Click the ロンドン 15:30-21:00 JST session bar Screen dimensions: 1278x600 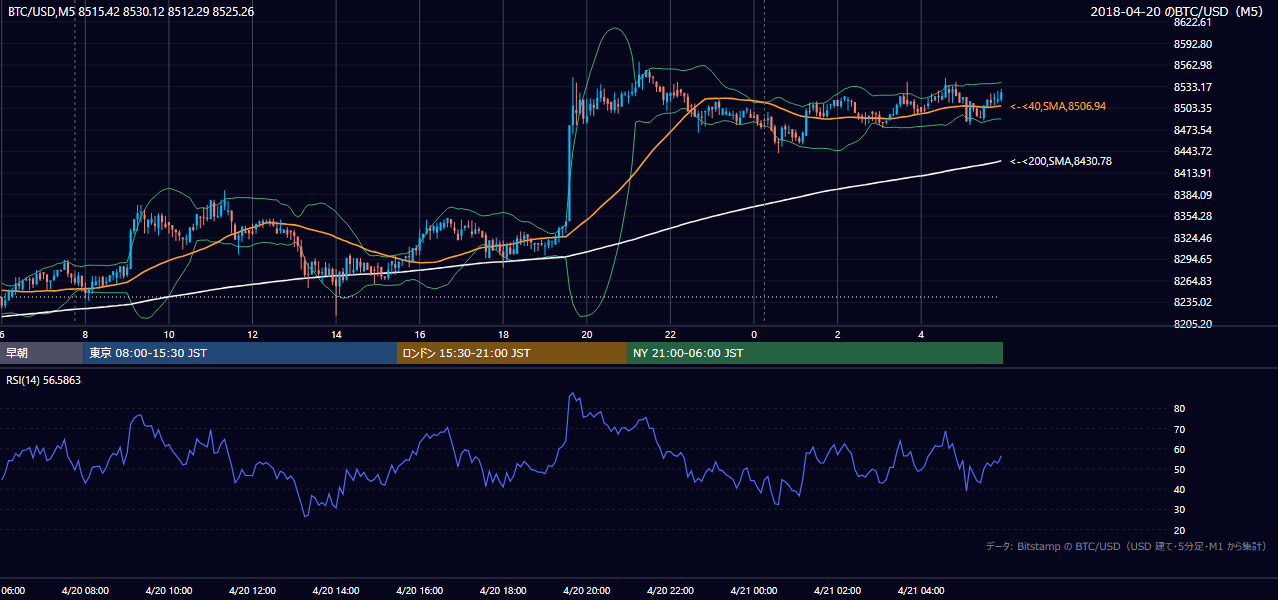(x=512, y=353)
